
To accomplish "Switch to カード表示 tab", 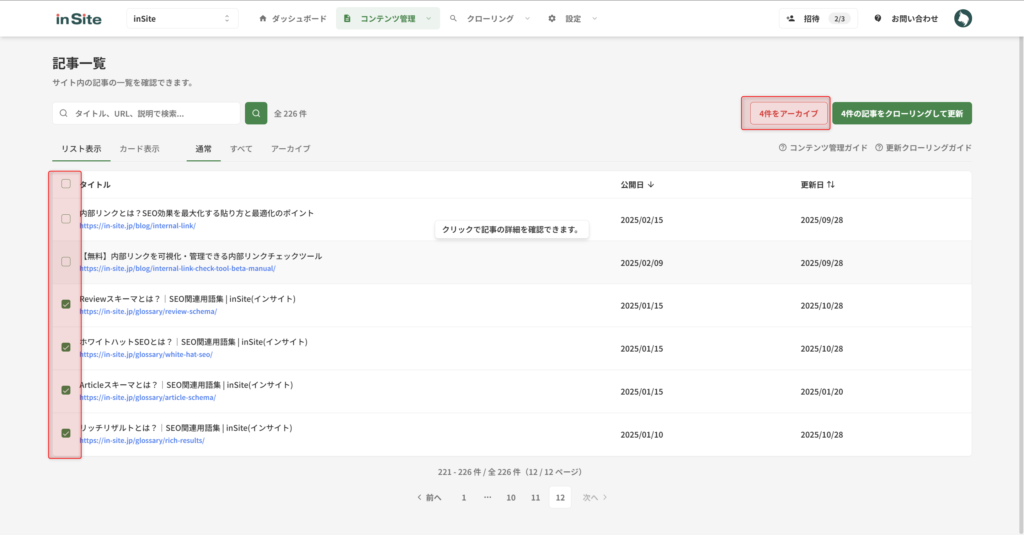I will [x=139, y=149].
